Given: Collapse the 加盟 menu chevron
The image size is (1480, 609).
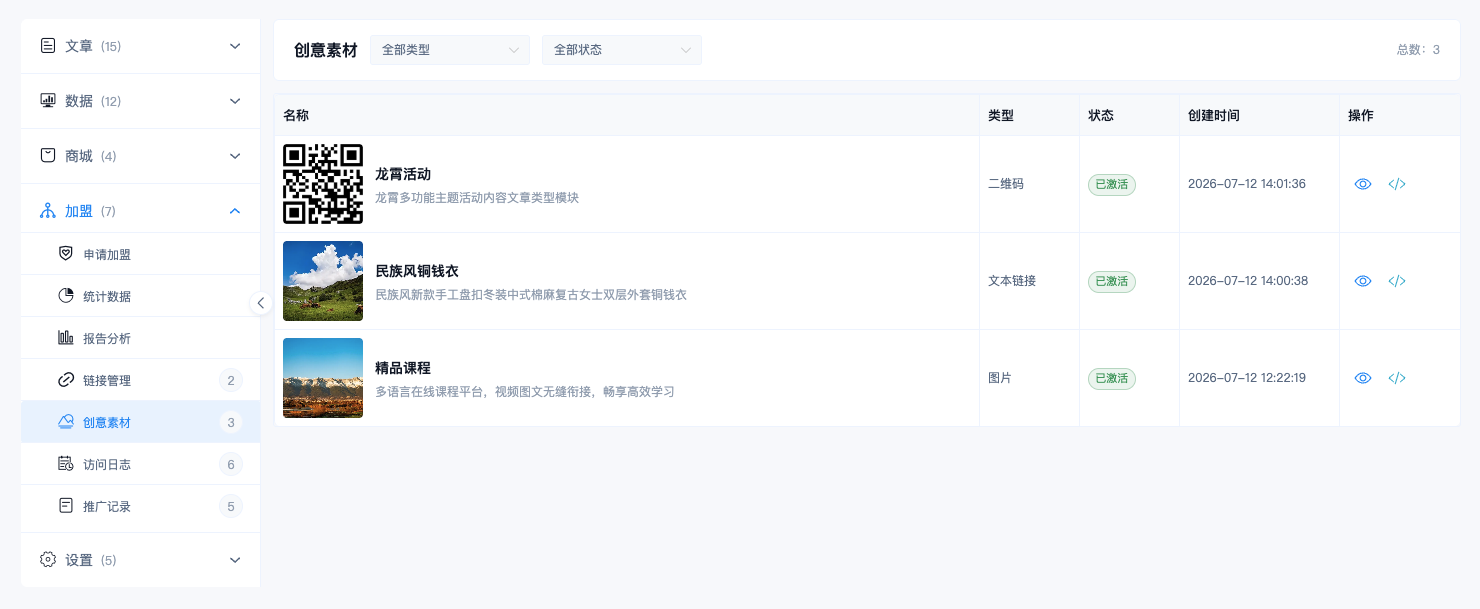Looking at the screenshot, I should point(235,211).
